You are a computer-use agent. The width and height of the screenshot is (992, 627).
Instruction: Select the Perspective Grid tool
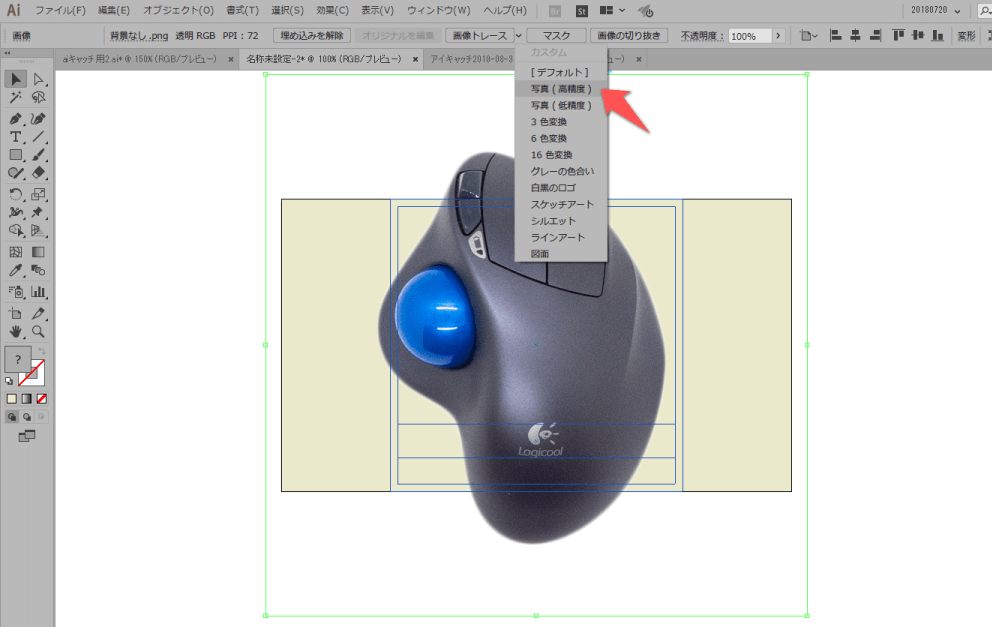pyautogui.click(x=39, y=230)
